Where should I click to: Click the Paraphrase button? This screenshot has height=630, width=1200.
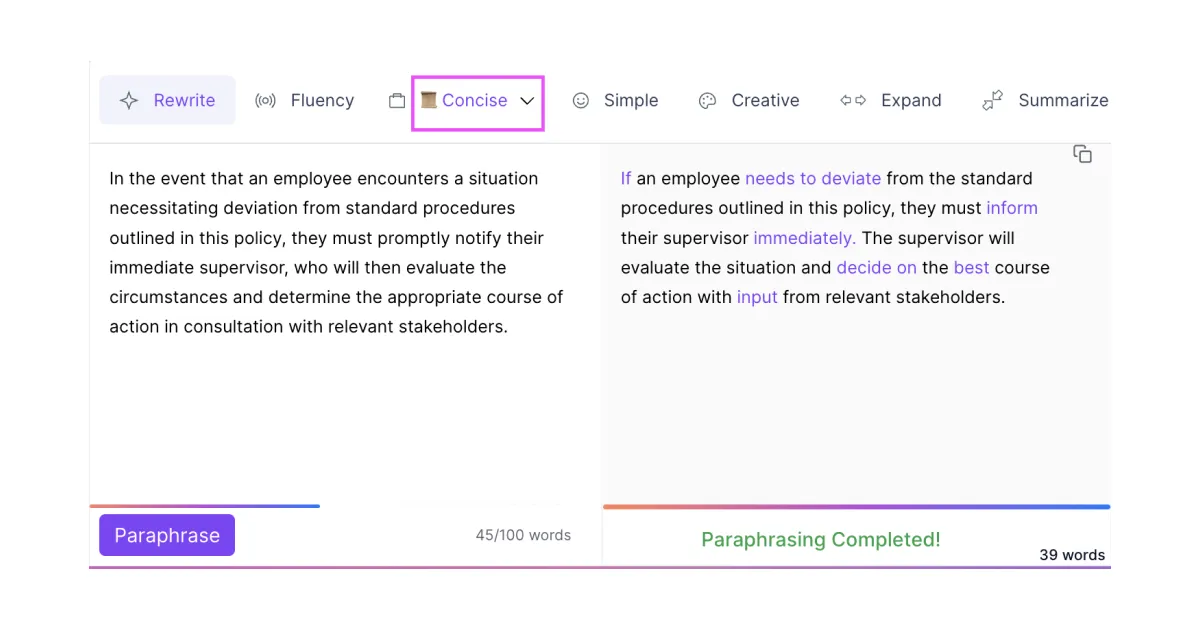[167, 535]
